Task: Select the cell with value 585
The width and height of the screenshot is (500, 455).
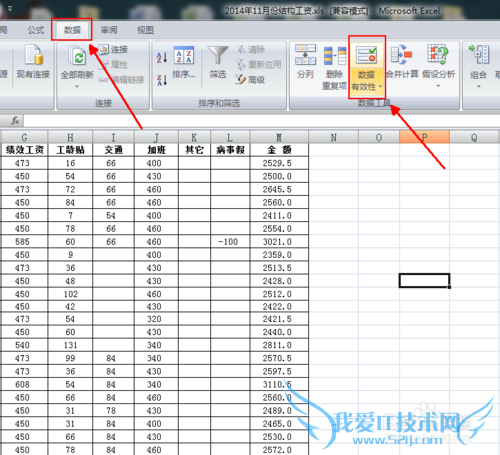Action: [x=24, y=242]
